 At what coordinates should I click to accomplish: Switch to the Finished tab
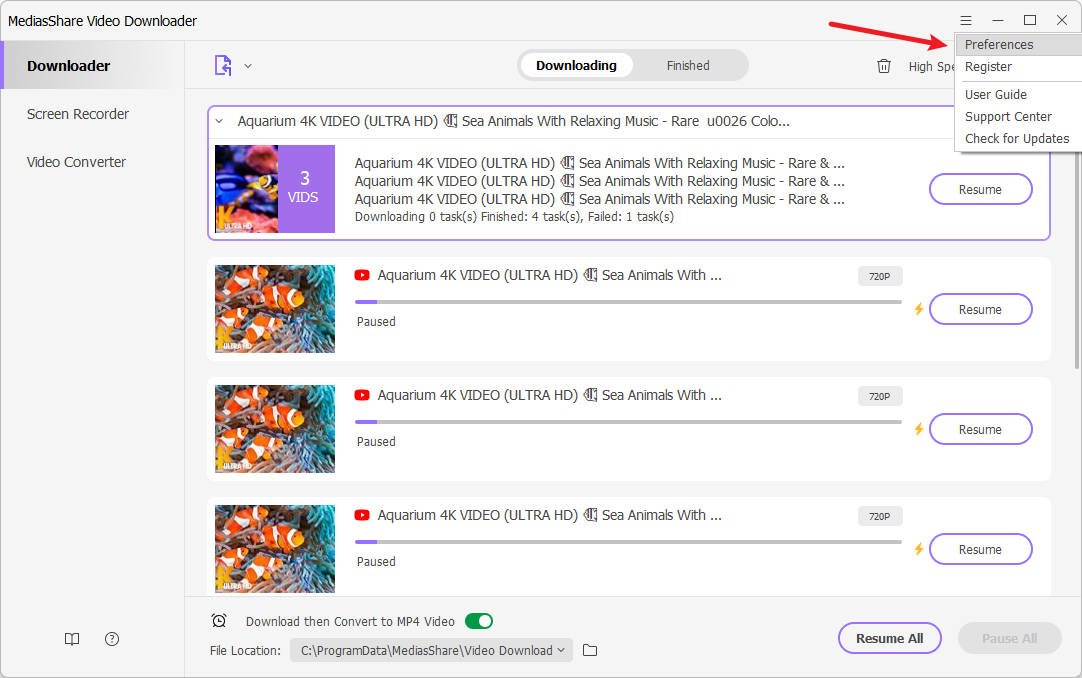[688, 66]
